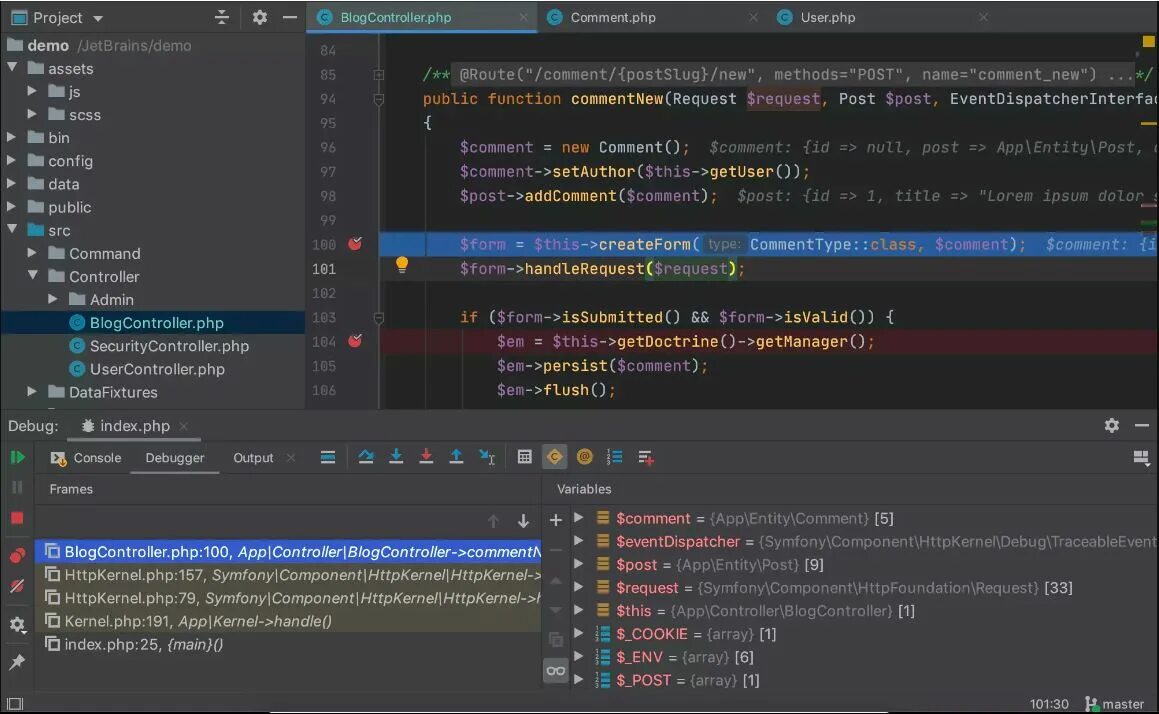Collapse the Controller folder
1159x714 pixels.
tap(33, 275)
